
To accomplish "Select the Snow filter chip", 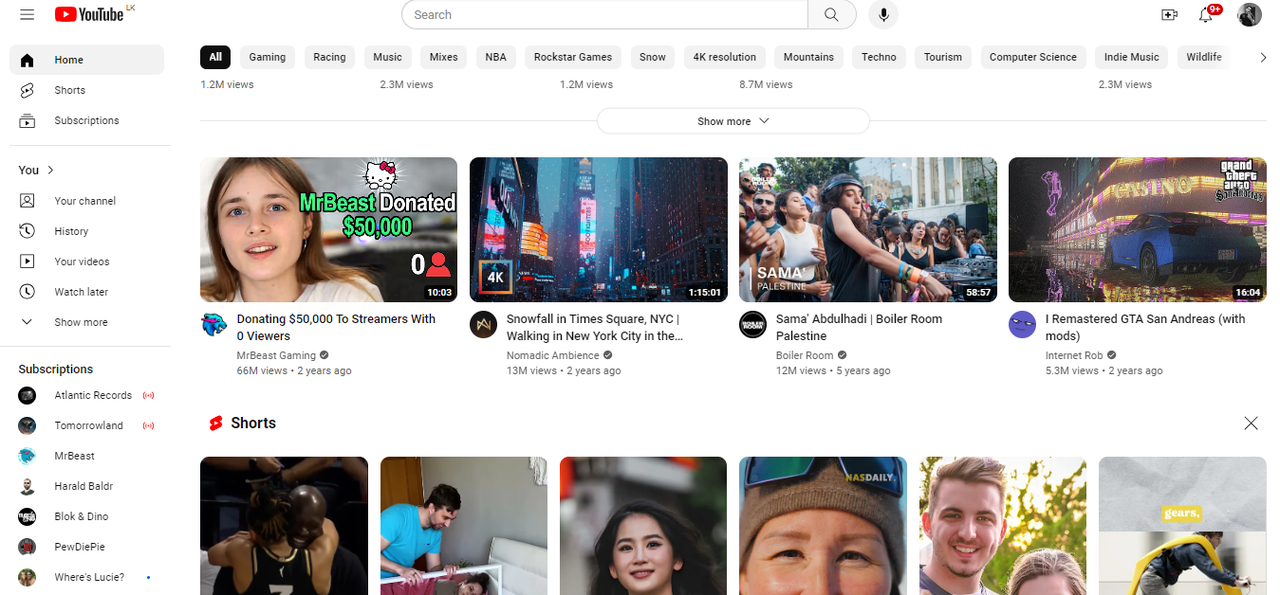I will coord(653,57).
